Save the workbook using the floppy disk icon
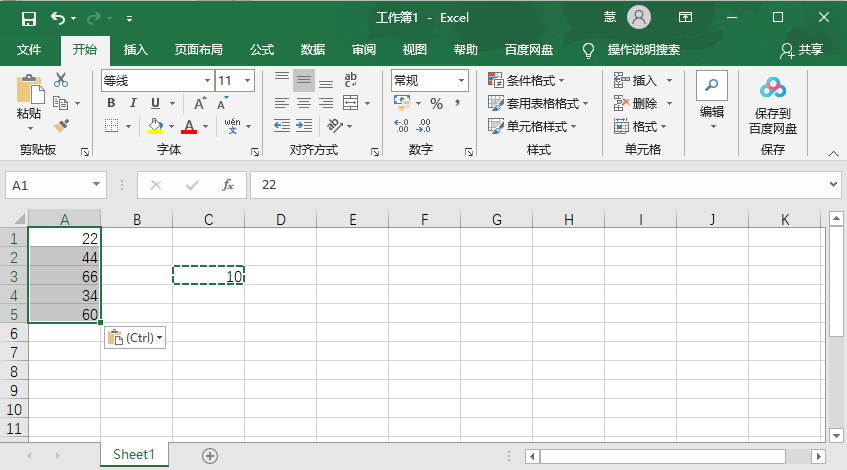 tap(28, 18)
